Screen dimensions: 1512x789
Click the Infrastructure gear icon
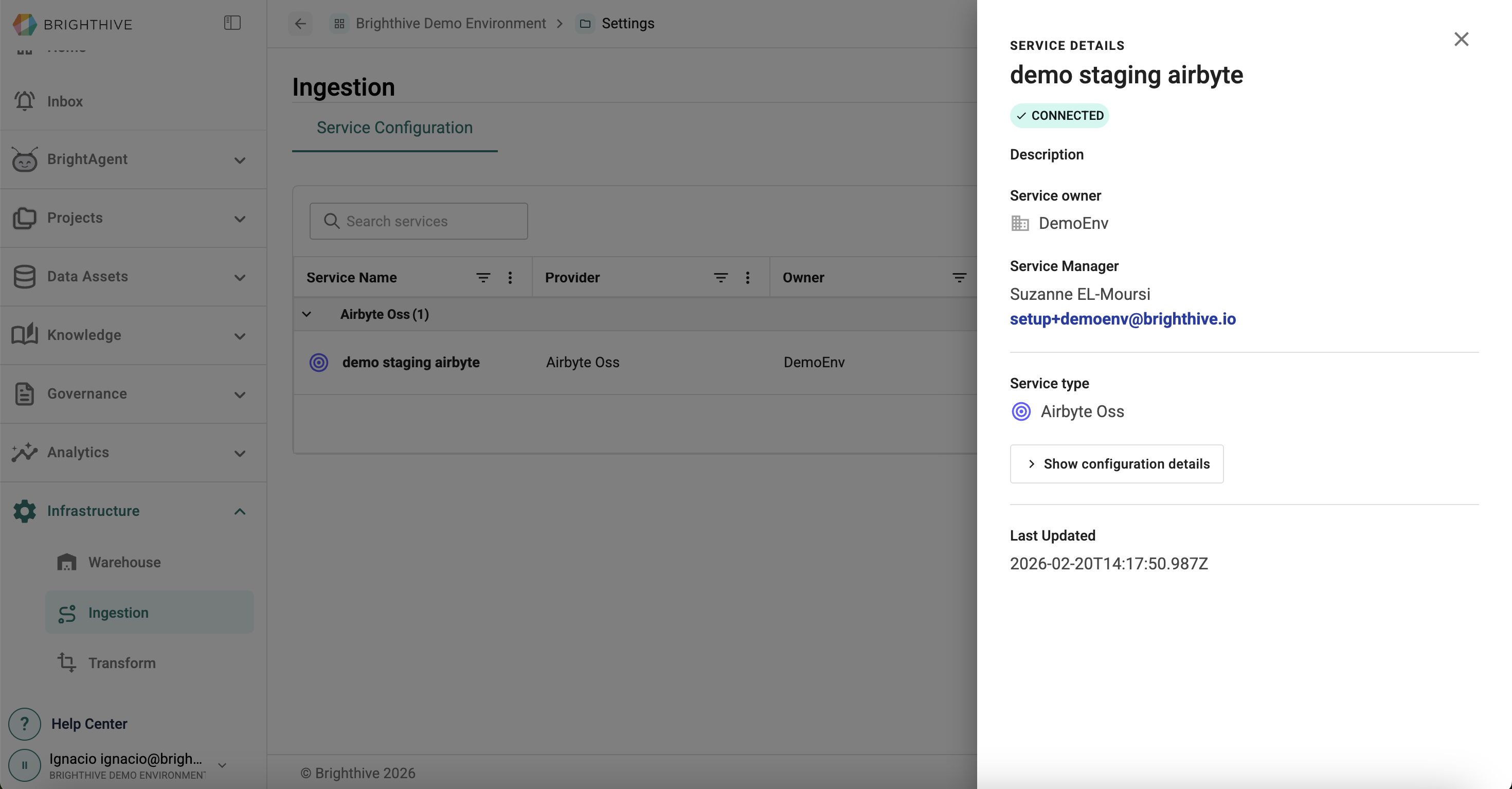(25, 511)
